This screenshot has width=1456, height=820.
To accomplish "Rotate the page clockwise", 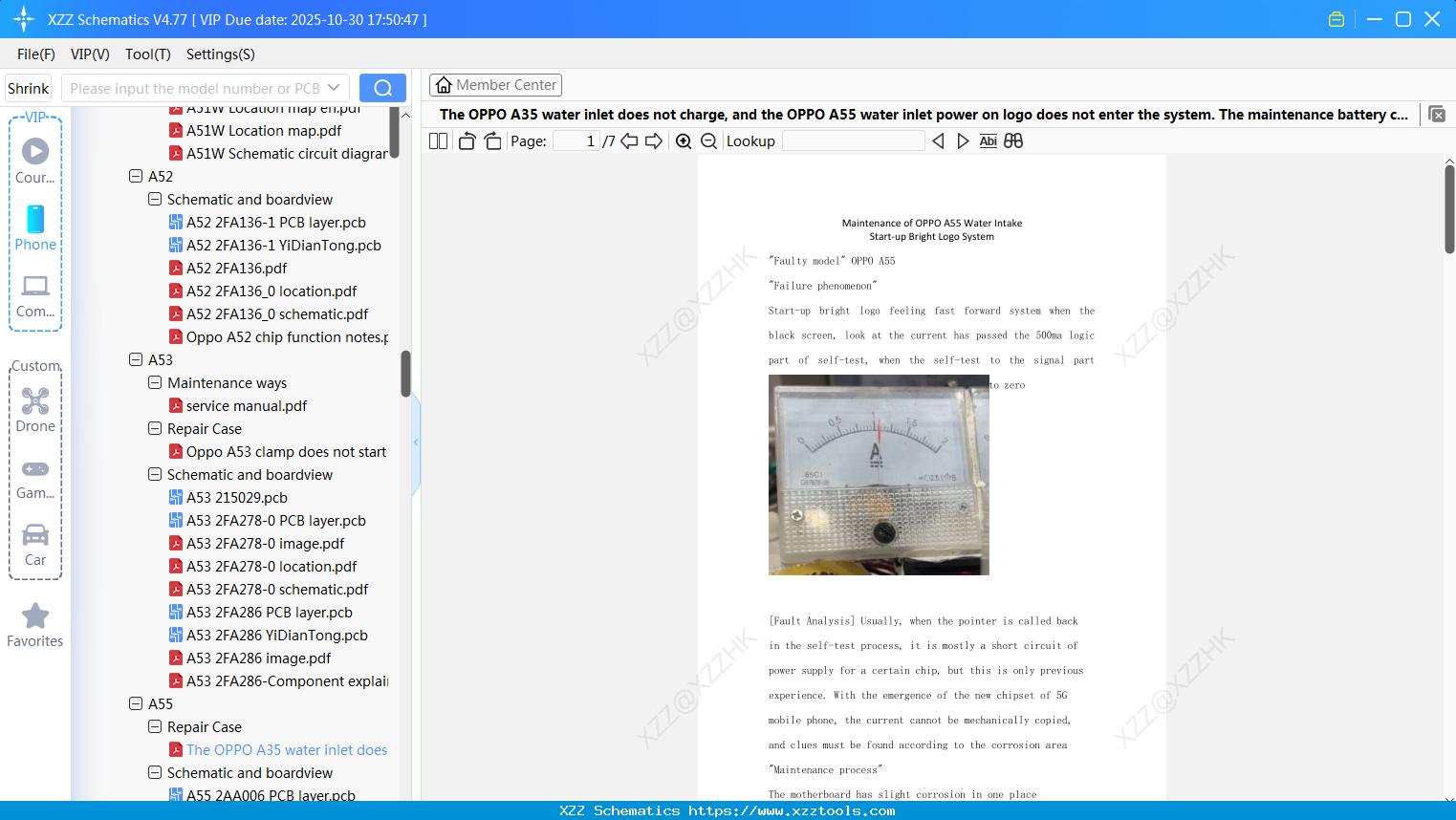I will click(x=492, y=141).
